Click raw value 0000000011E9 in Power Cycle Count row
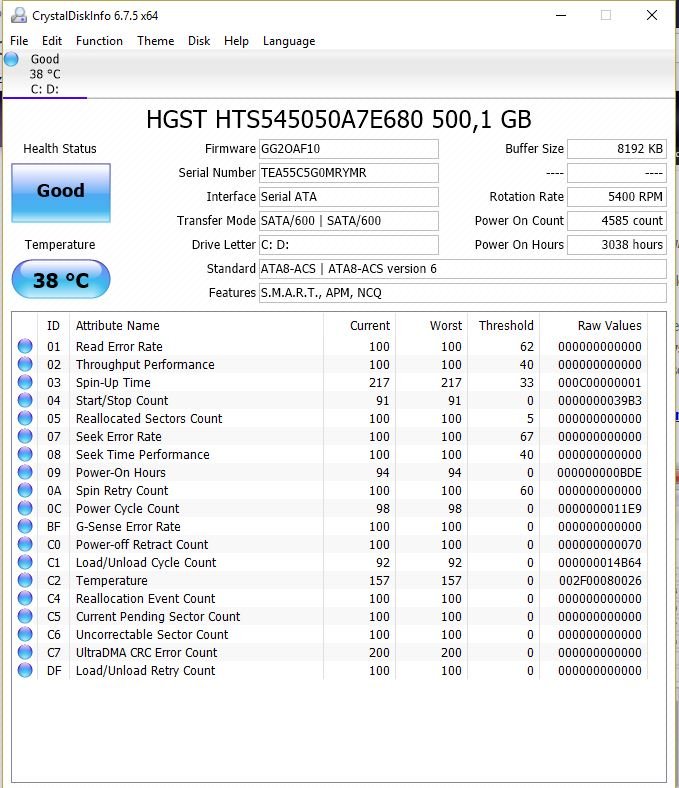679x788 pixels. point(600,509)
